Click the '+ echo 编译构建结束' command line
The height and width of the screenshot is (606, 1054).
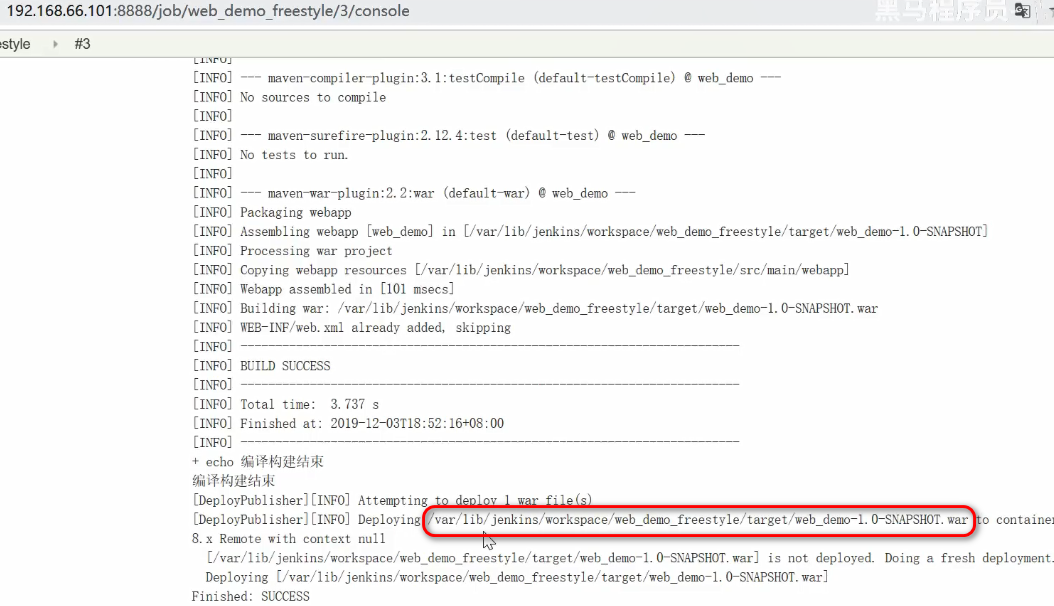click(x=257, y=462)
